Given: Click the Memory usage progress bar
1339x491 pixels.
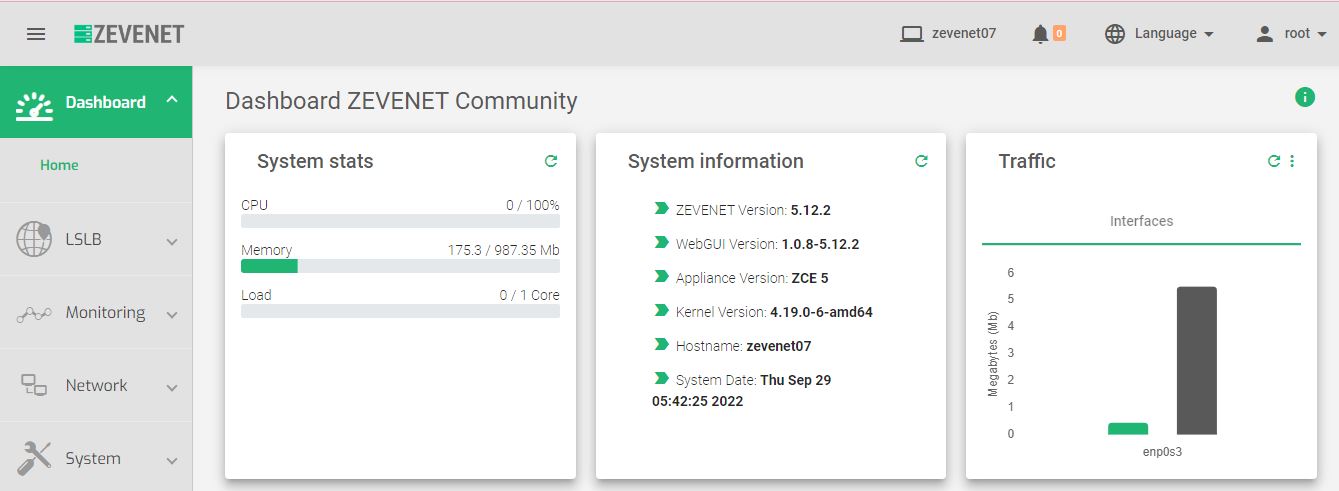Looking at the screenshot, I should click(x=400, y=266).
